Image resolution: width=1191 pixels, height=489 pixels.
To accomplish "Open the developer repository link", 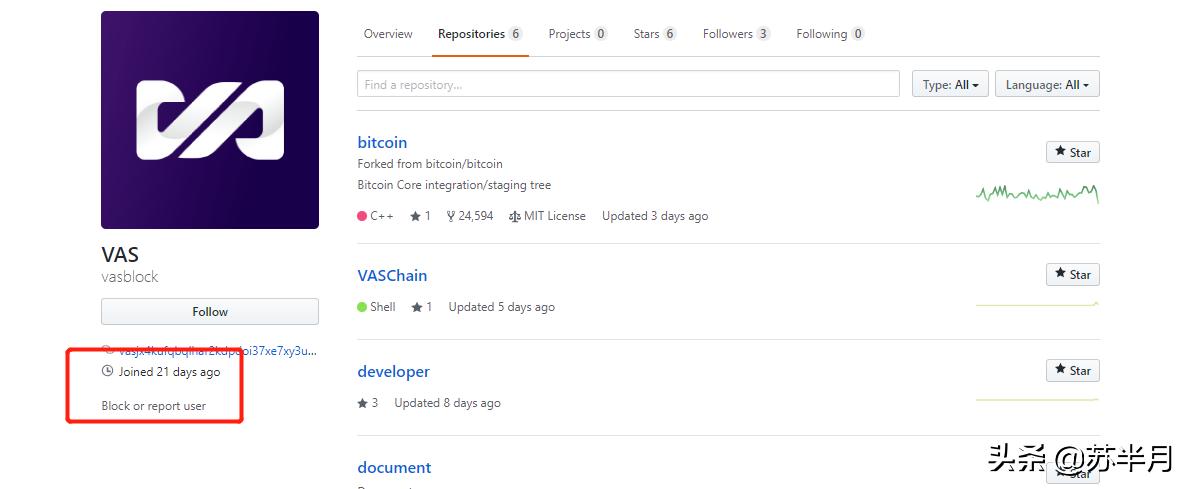I will pos(393,372).
